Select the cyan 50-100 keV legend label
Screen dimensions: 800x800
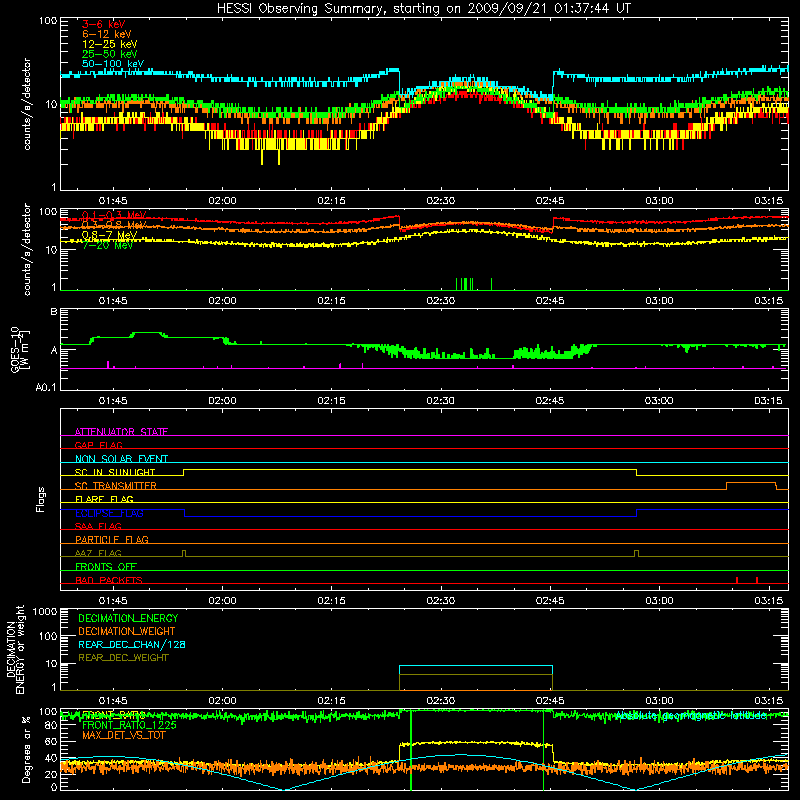[113, 64]
